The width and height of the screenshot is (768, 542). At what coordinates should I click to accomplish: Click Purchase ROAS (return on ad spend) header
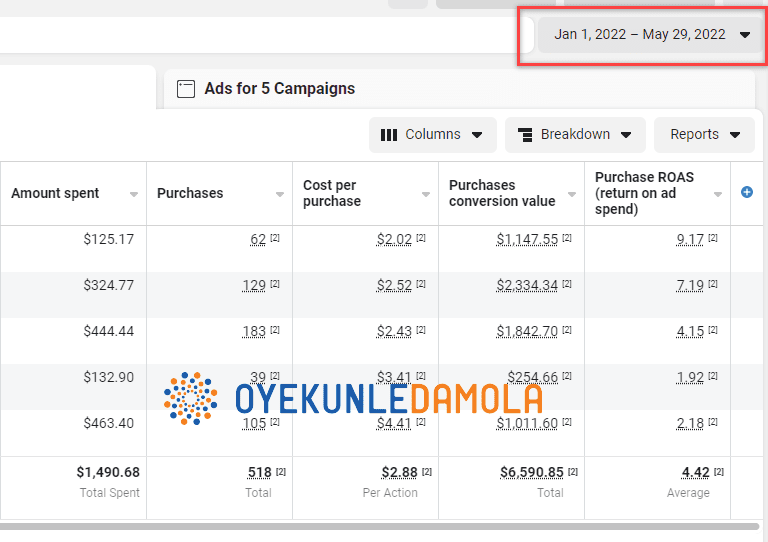644,193
